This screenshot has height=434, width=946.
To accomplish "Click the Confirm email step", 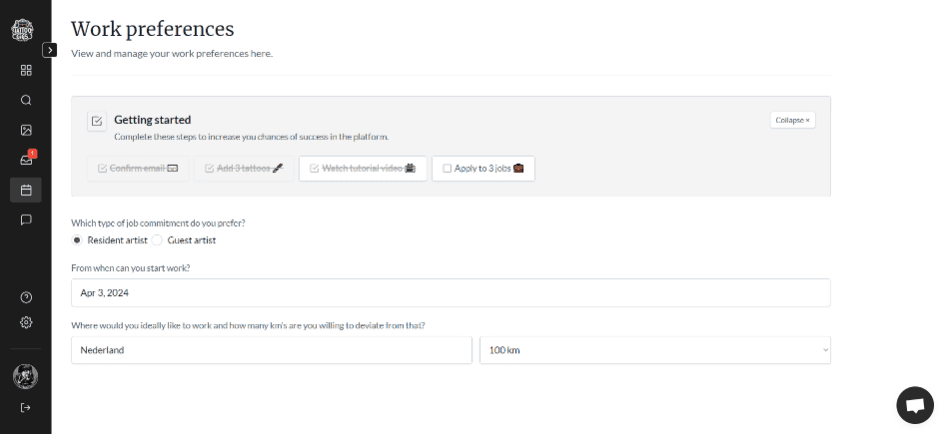I will point(138,168).
